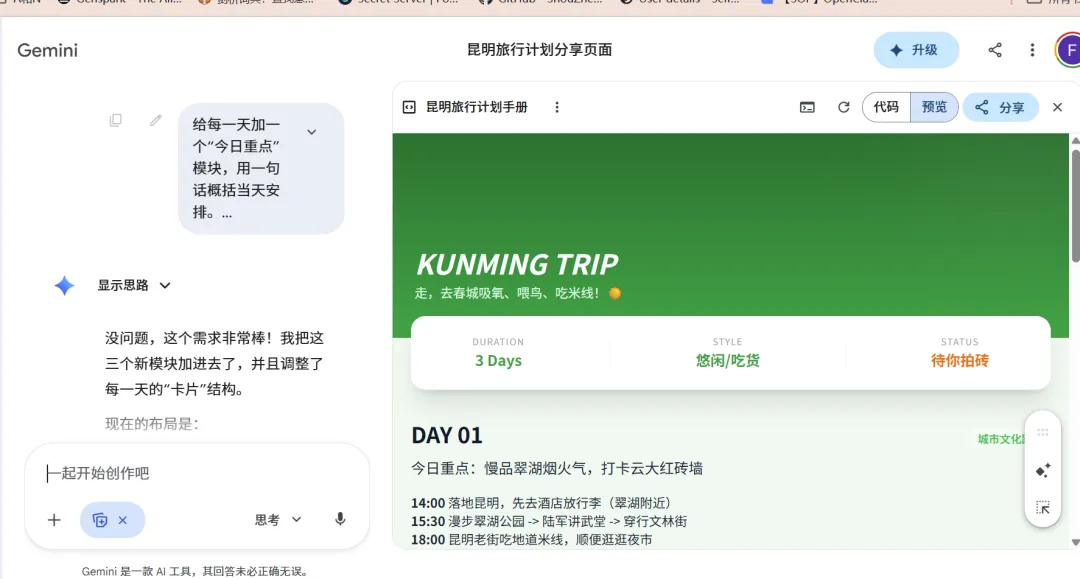Click the canvas tool chip icon

coord(100,520)
